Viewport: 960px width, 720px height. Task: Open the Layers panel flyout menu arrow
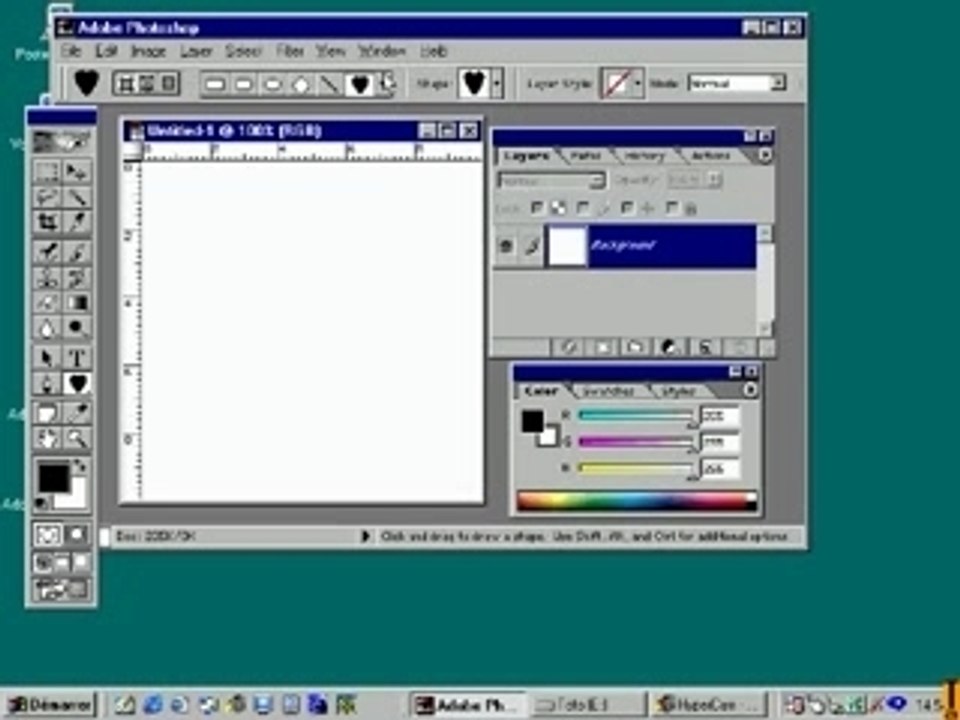pyautogui.click(x=764, y=156)
